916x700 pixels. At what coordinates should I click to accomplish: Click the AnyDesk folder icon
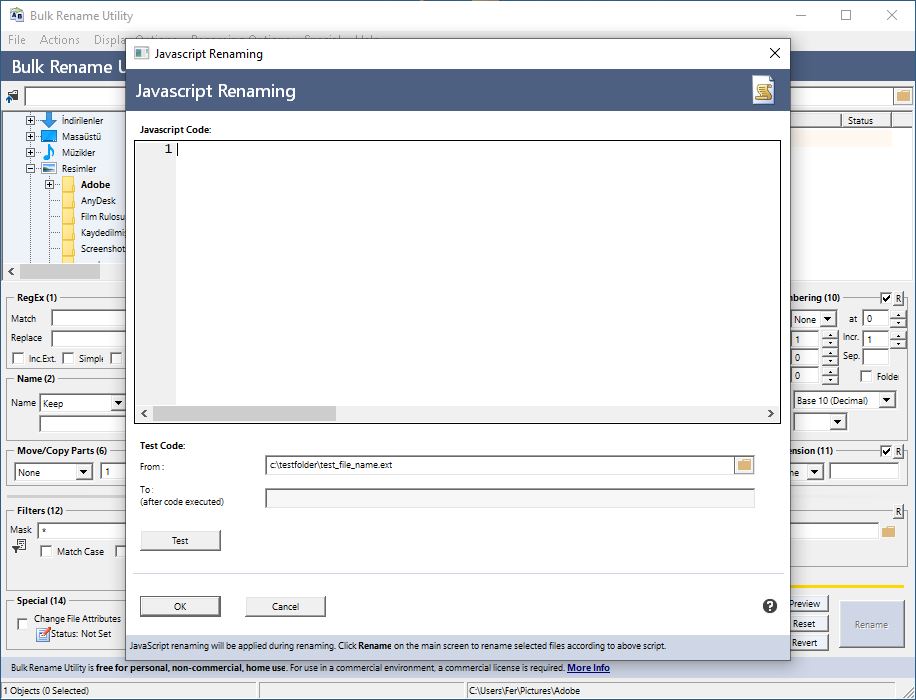coord(69,200)
